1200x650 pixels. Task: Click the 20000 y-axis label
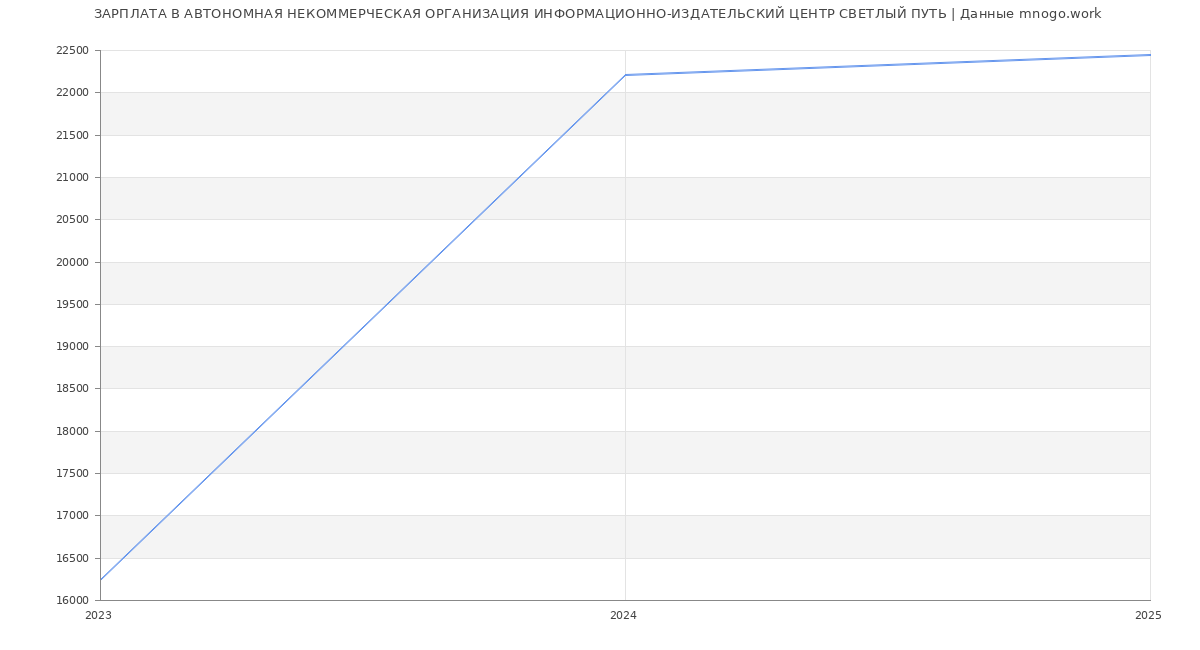click(x=72, y=262)
